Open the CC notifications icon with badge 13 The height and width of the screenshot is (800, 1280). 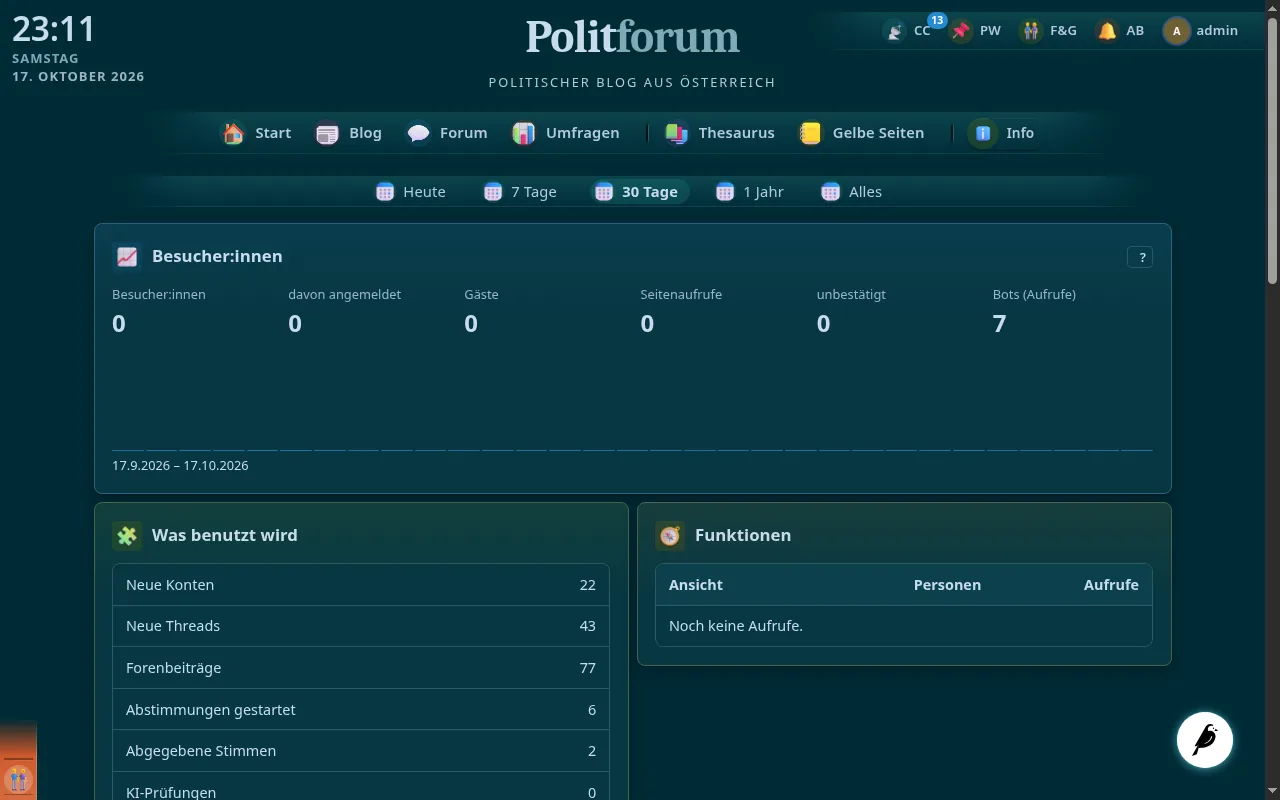coord(896,31)
